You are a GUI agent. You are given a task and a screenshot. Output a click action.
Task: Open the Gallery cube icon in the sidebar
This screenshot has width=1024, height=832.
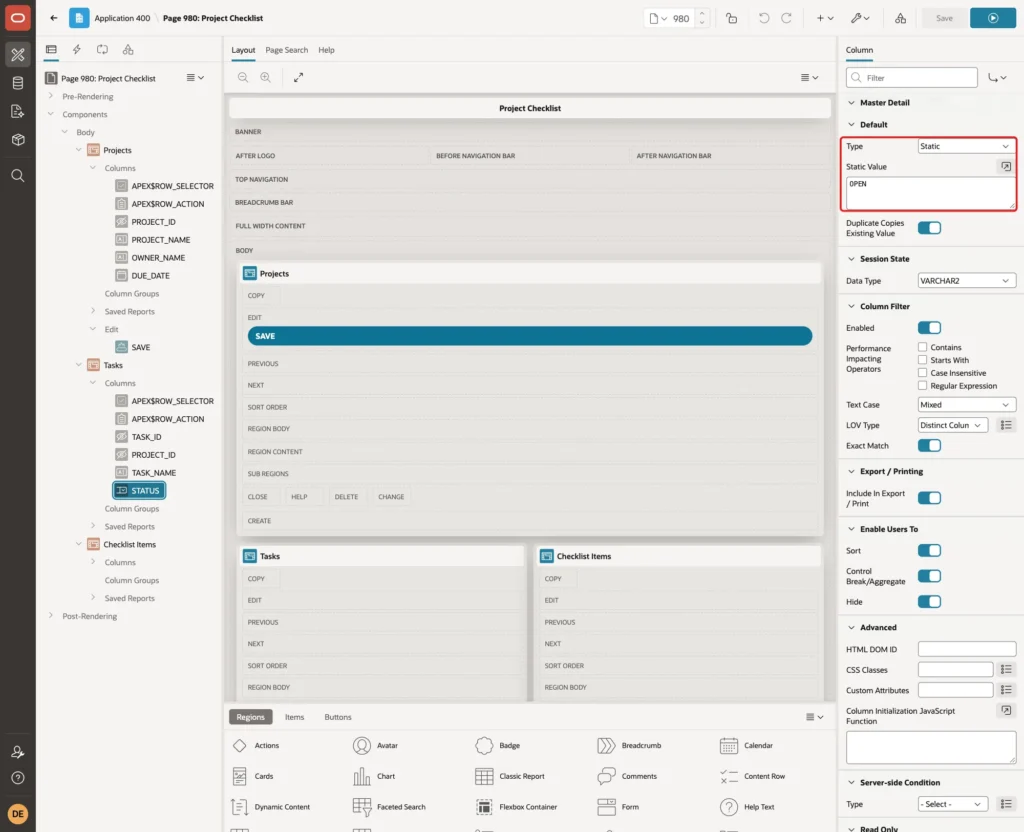tap(18, 139)
